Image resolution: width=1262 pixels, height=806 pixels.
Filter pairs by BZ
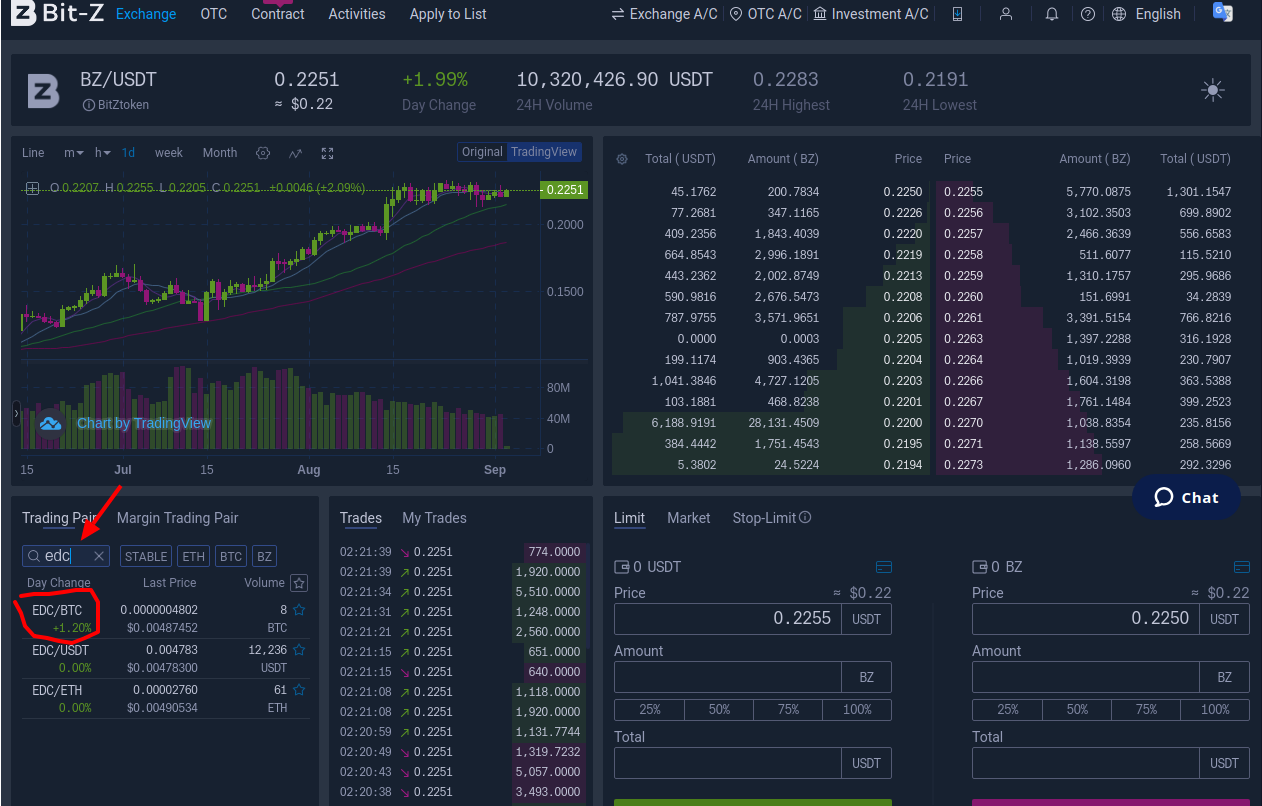(264, 556)
